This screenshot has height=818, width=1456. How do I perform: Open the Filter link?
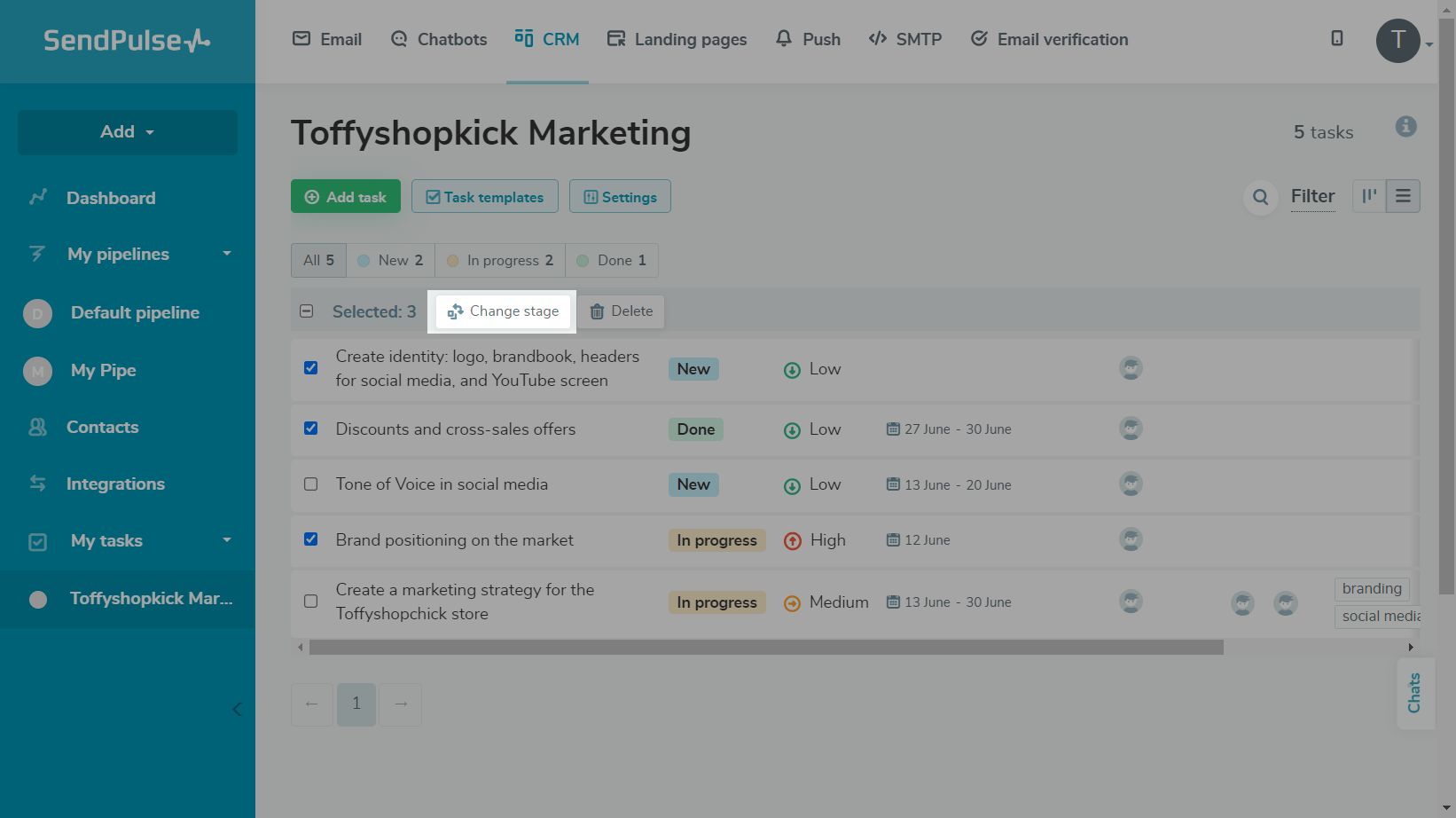(1312, 196)
